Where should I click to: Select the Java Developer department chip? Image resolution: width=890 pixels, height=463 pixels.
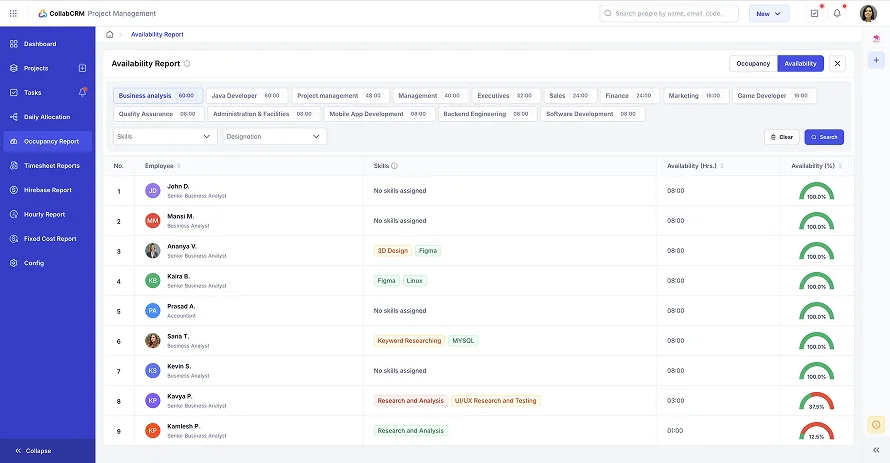(247, 96)
